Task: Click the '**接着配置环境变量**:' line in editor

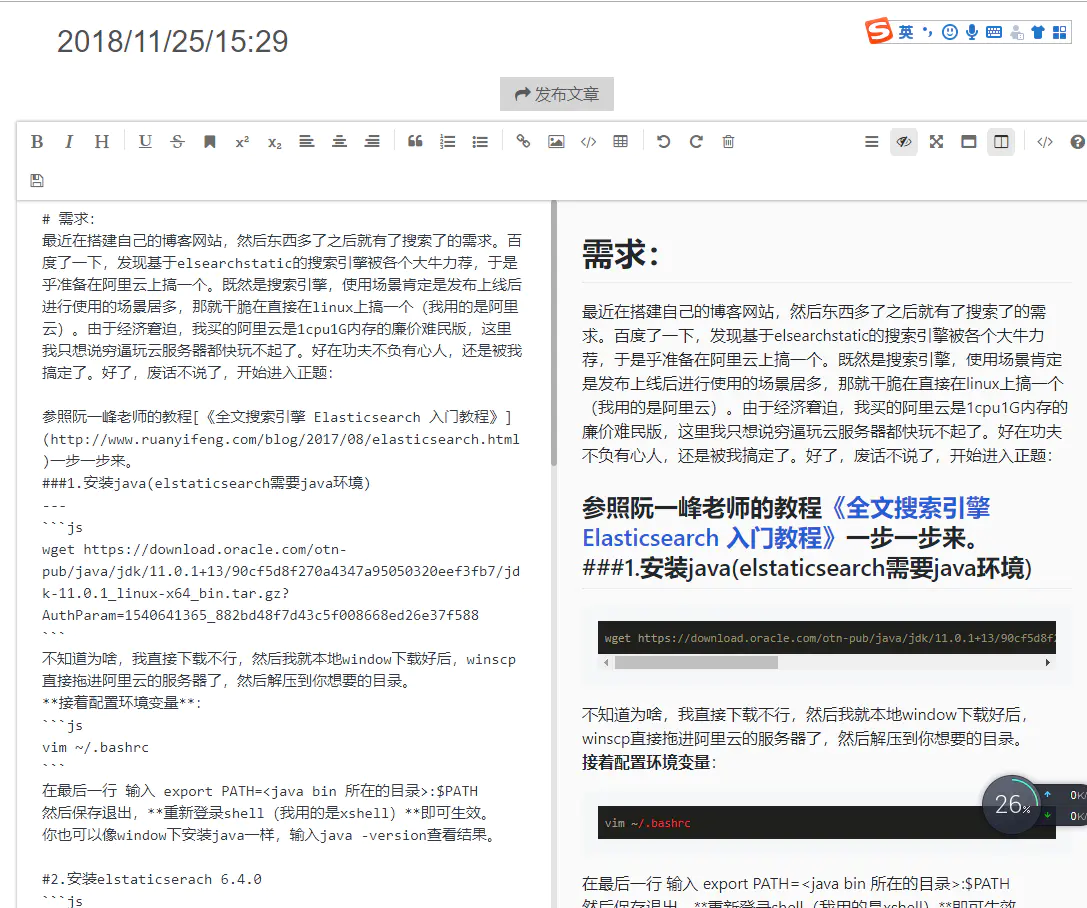Action: 121,703
